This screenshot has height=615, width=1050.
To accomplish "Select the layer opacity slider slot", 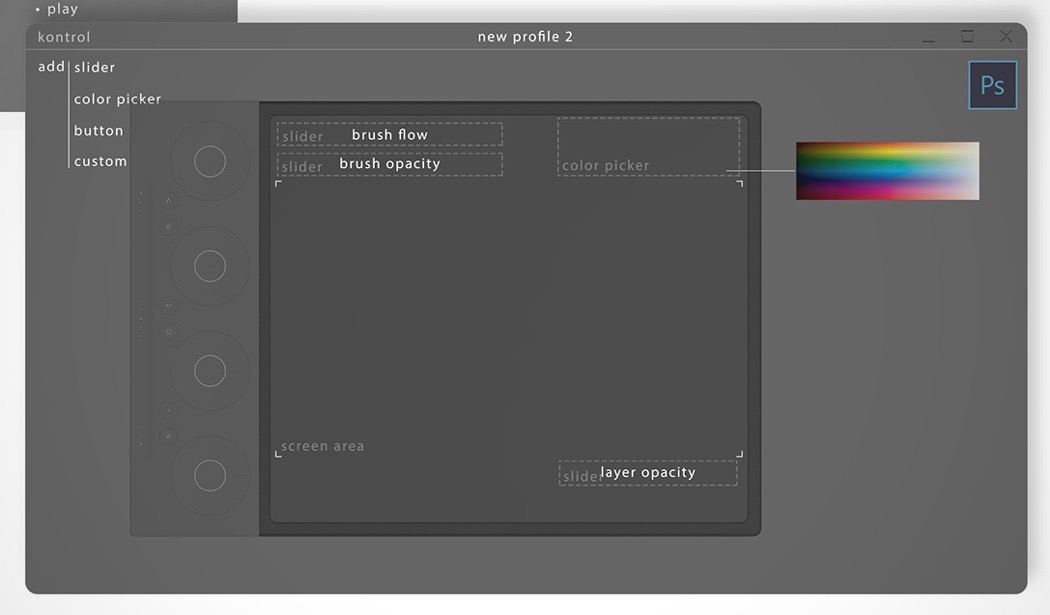I will pyautogui.click(x=648, y=473).
